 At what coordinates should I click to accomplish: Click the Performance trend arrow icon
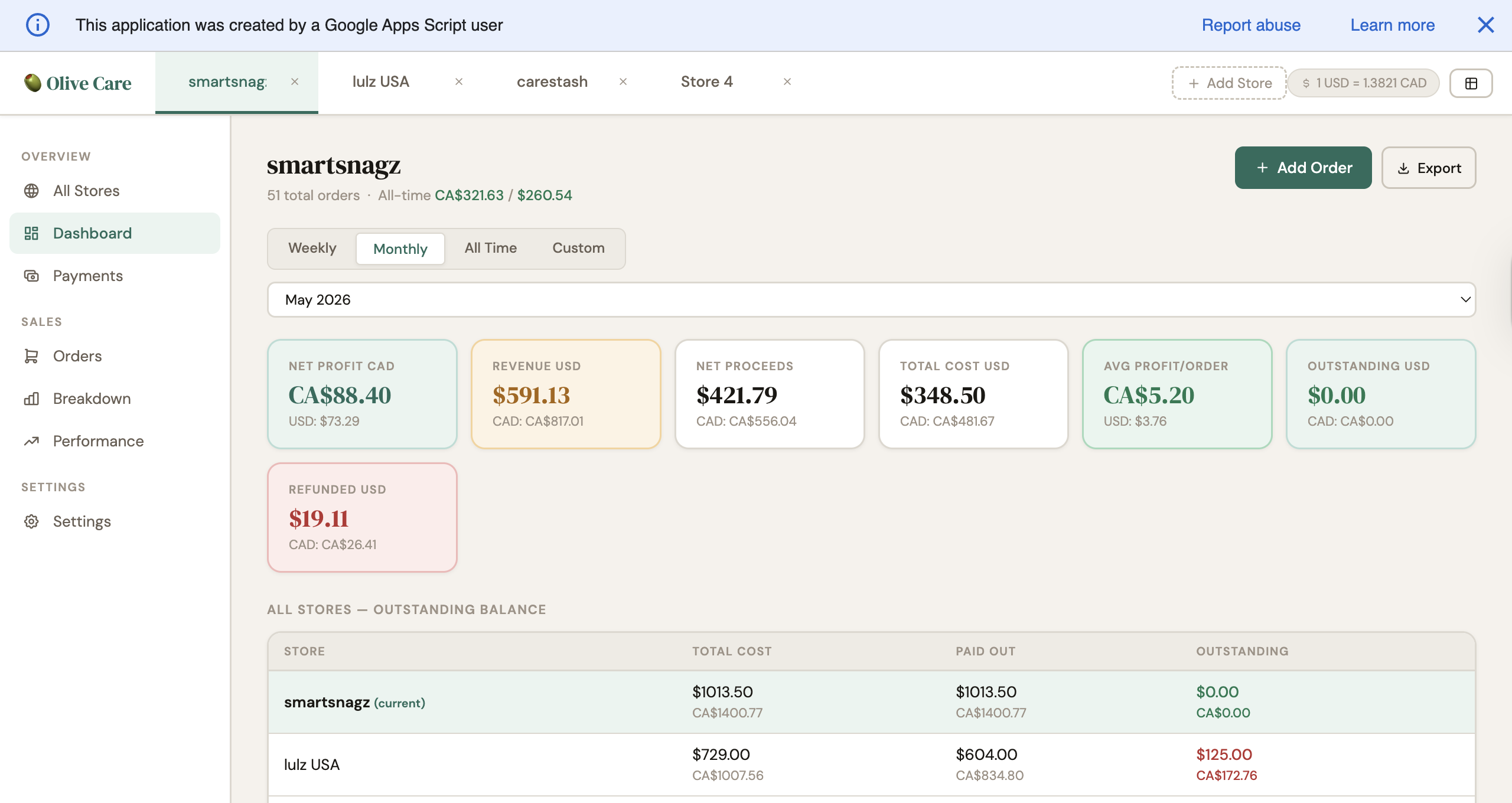pos(31,441)
